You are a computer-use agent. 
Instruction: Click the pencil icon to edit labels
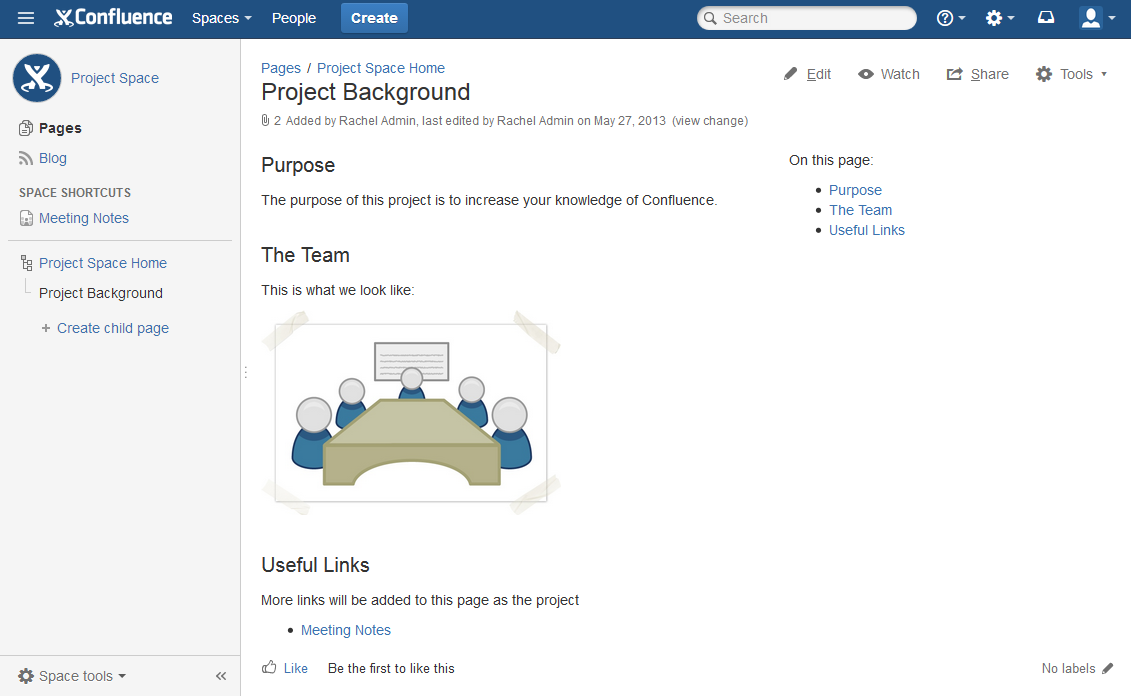(x=1107, y=668)
